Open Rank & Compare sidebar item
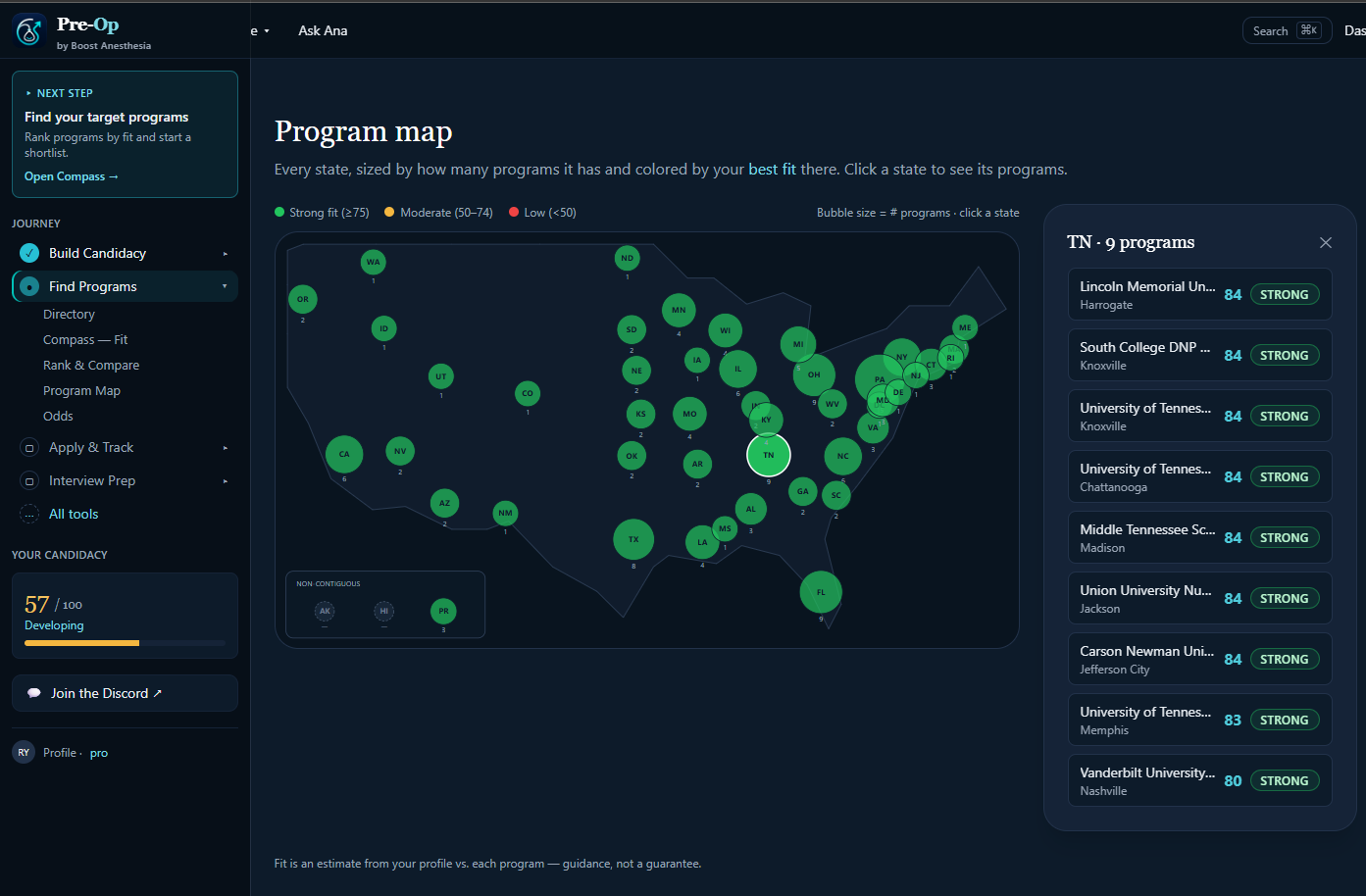Viewport: 1366px width, 896px height. tap(91, 366)
